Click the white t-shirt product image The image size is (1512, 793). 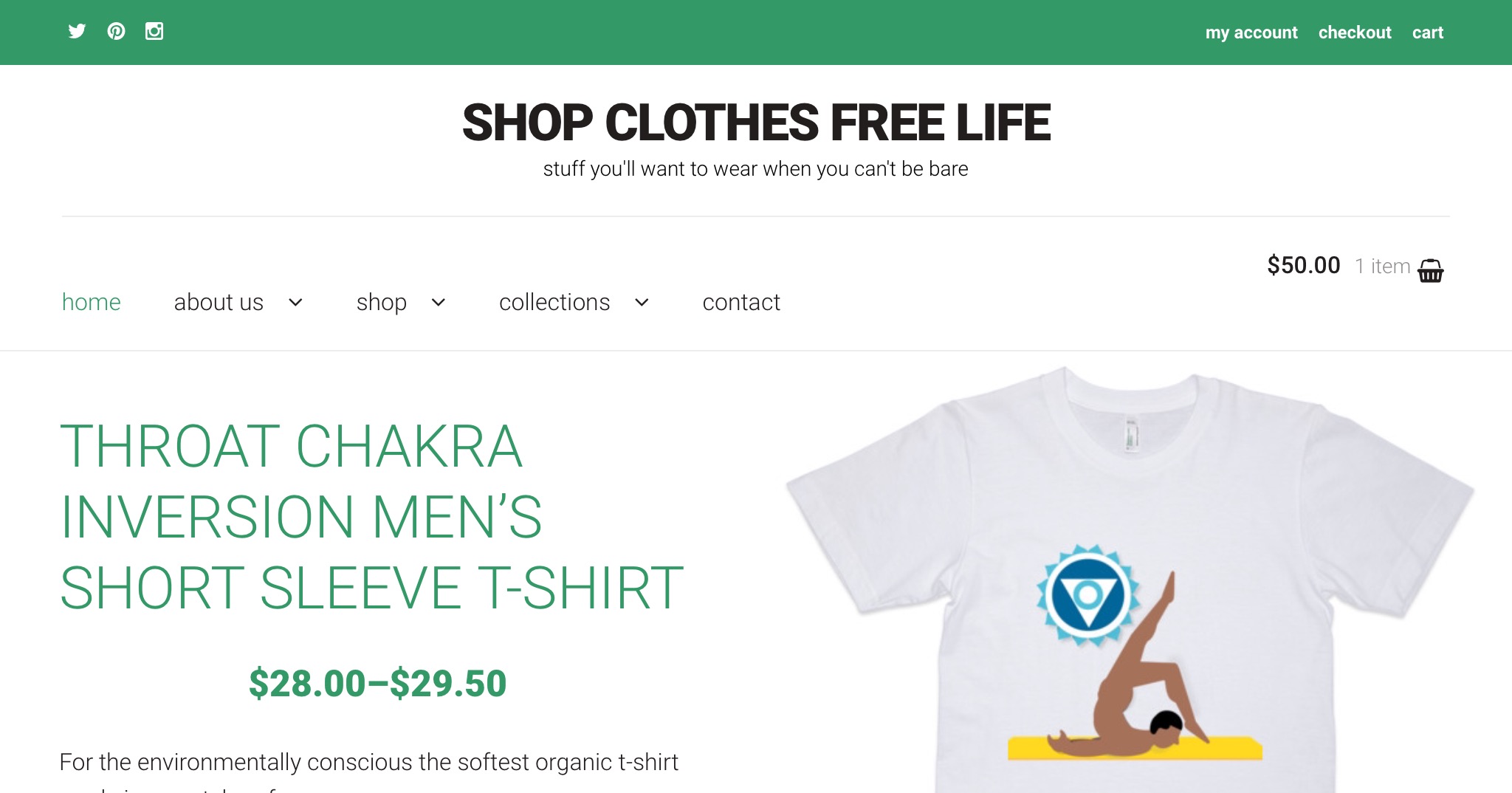pyautogui.click(x=1130, y=580)
